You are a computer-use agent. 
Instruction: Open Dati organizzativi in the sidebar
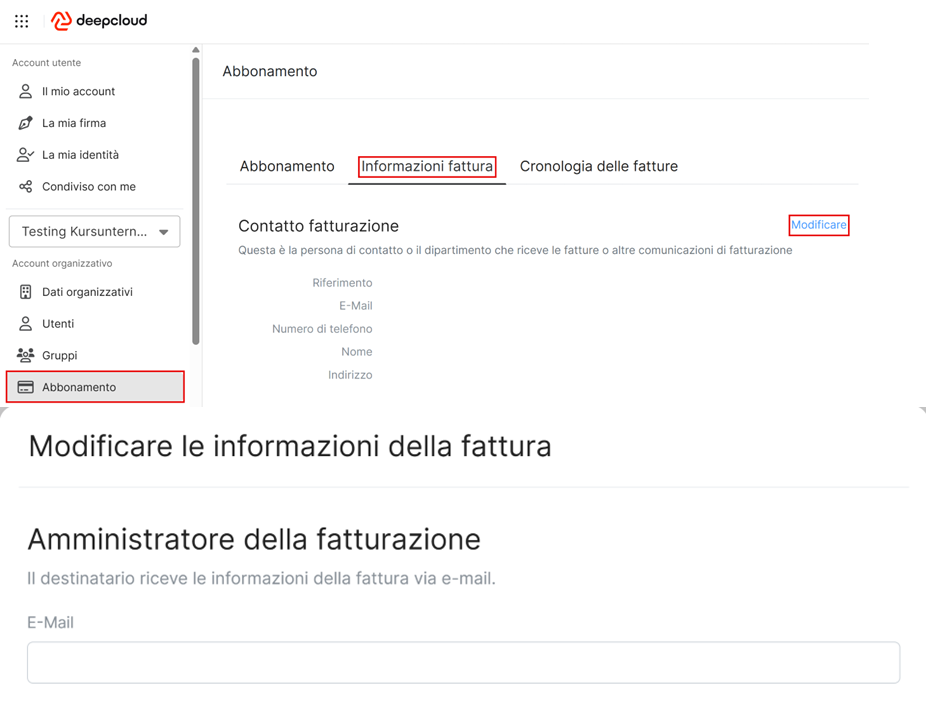pyautogui.click(x=87, y=292)
